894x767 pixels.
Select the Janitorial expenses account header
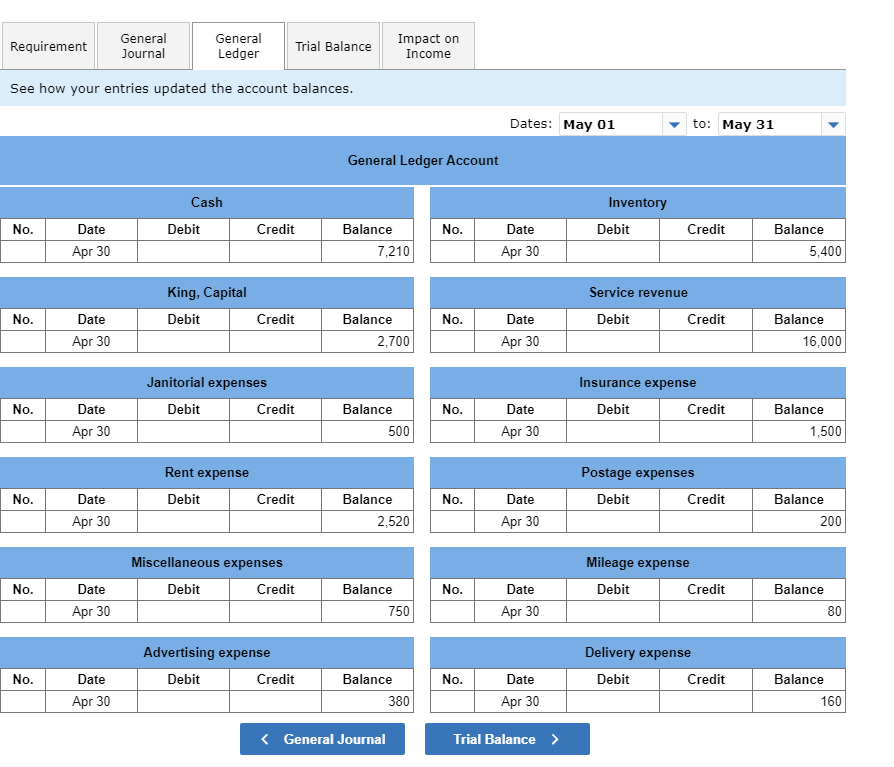206,383
